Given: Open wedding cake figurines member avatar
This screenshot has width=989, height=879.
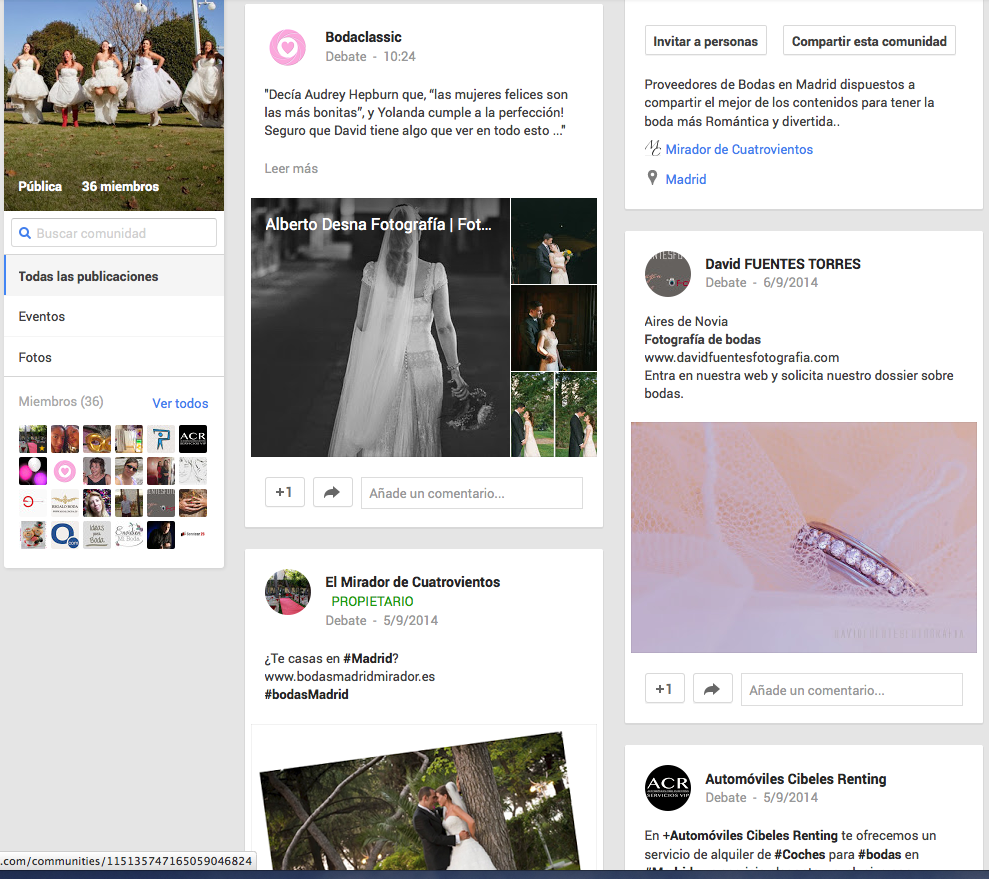Looking at the screenshot, I should 33,535.
